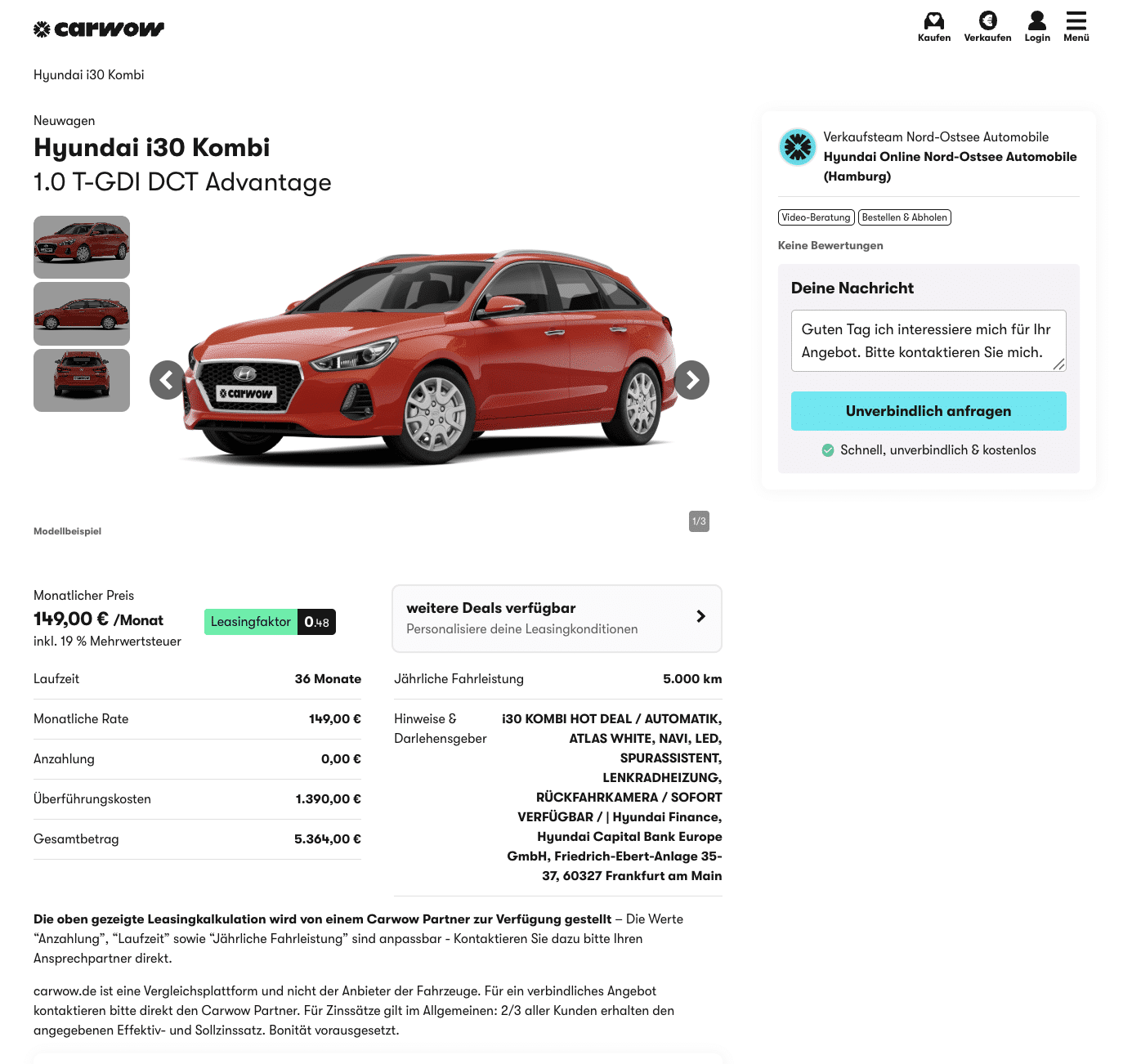Select the Bestellen & Abholen tag
Screen dimensions: 1141x1064
(x=905, y=217)
